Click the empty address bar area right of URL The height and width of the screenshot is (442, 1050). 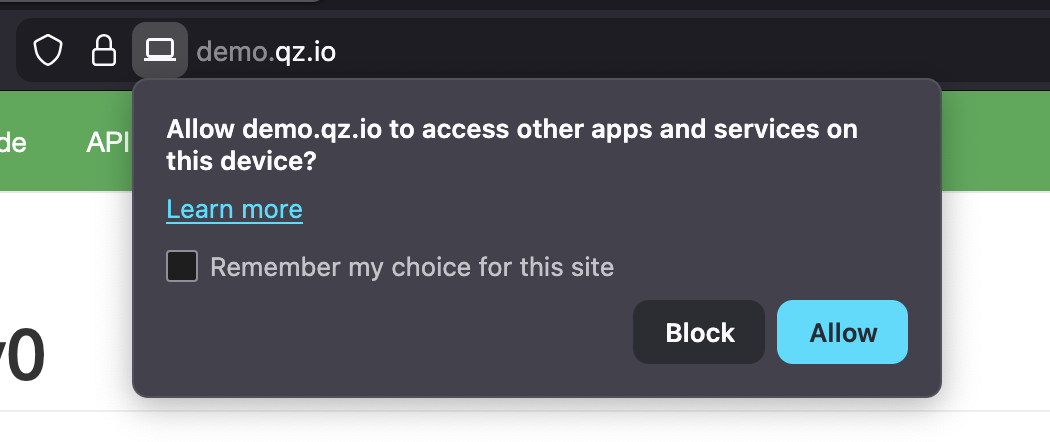[680, 50]
